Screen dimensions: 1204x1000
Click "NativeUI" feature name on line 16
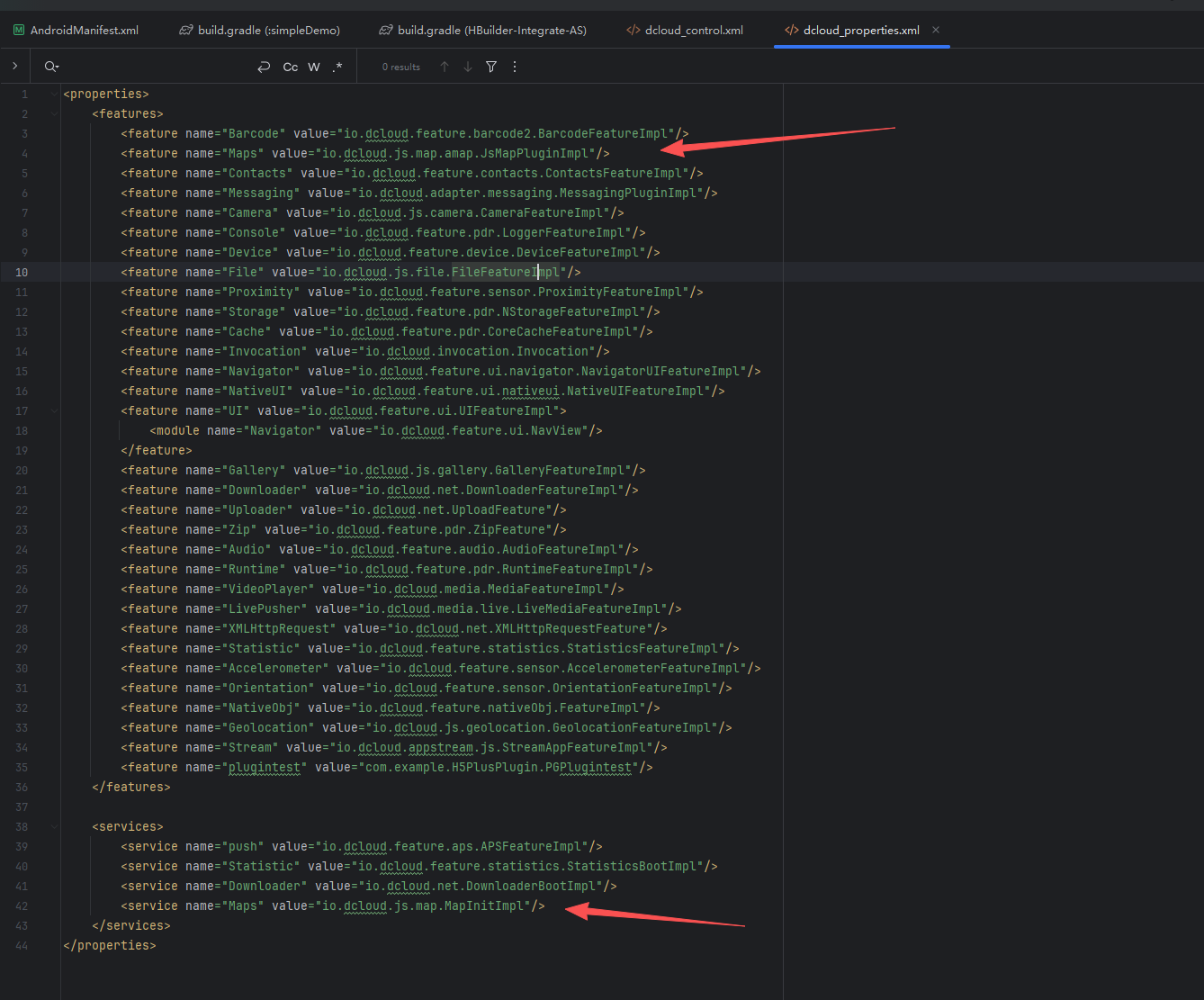pos(257,391)
